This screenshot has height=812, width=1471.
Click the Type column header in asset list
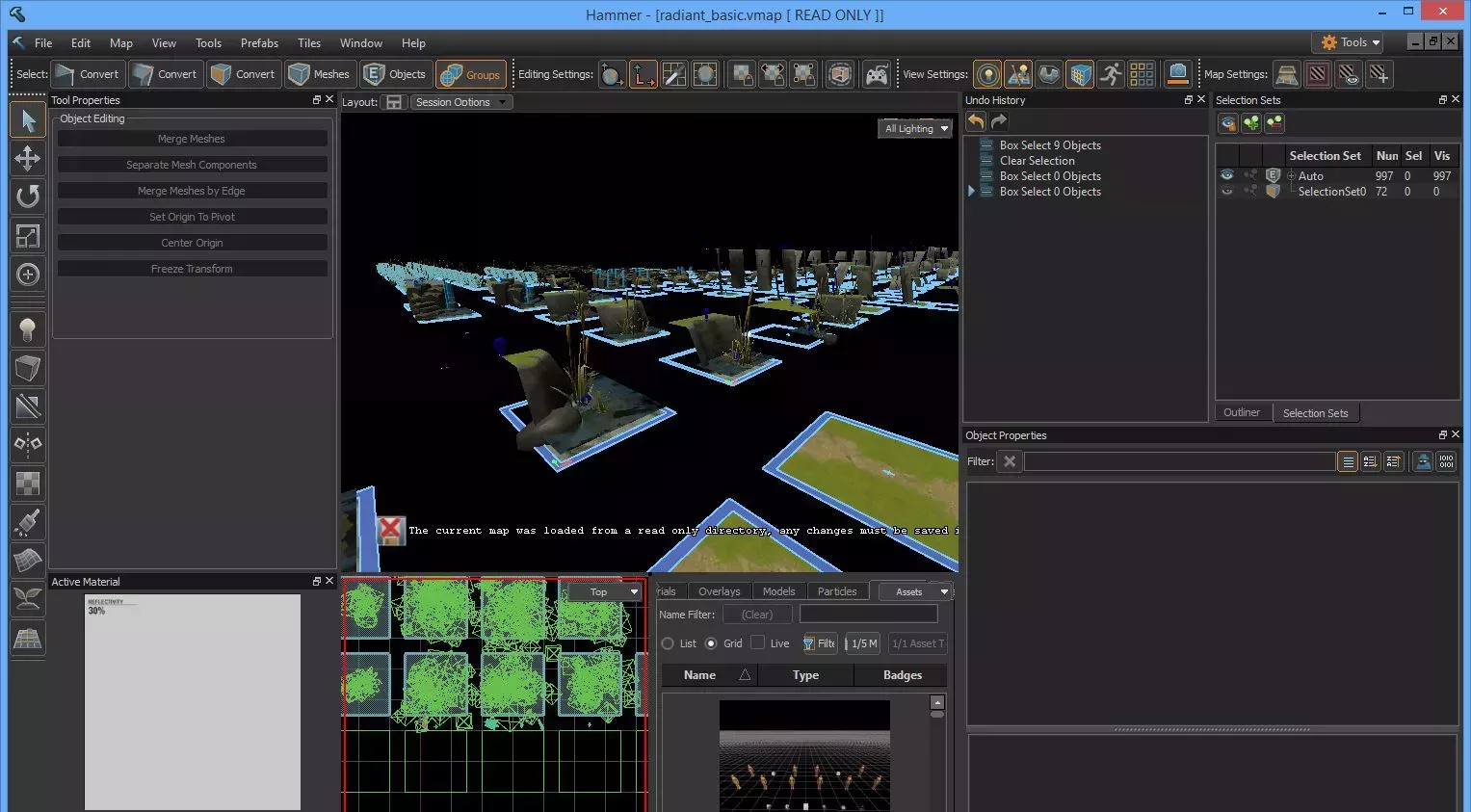(805, 675)
